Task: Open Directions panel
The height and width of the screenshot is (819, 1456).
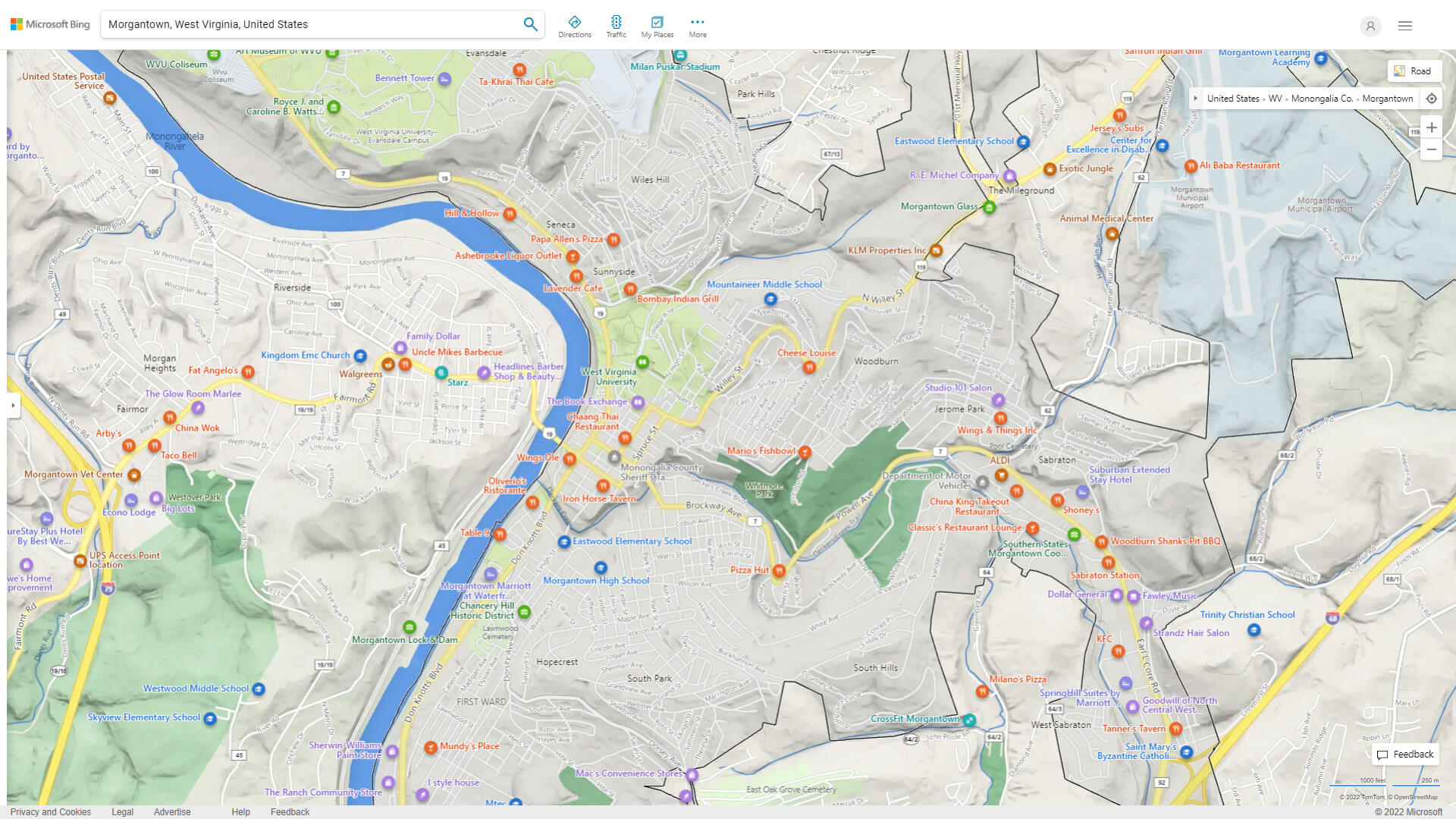Action: click(x=574, y=27)
